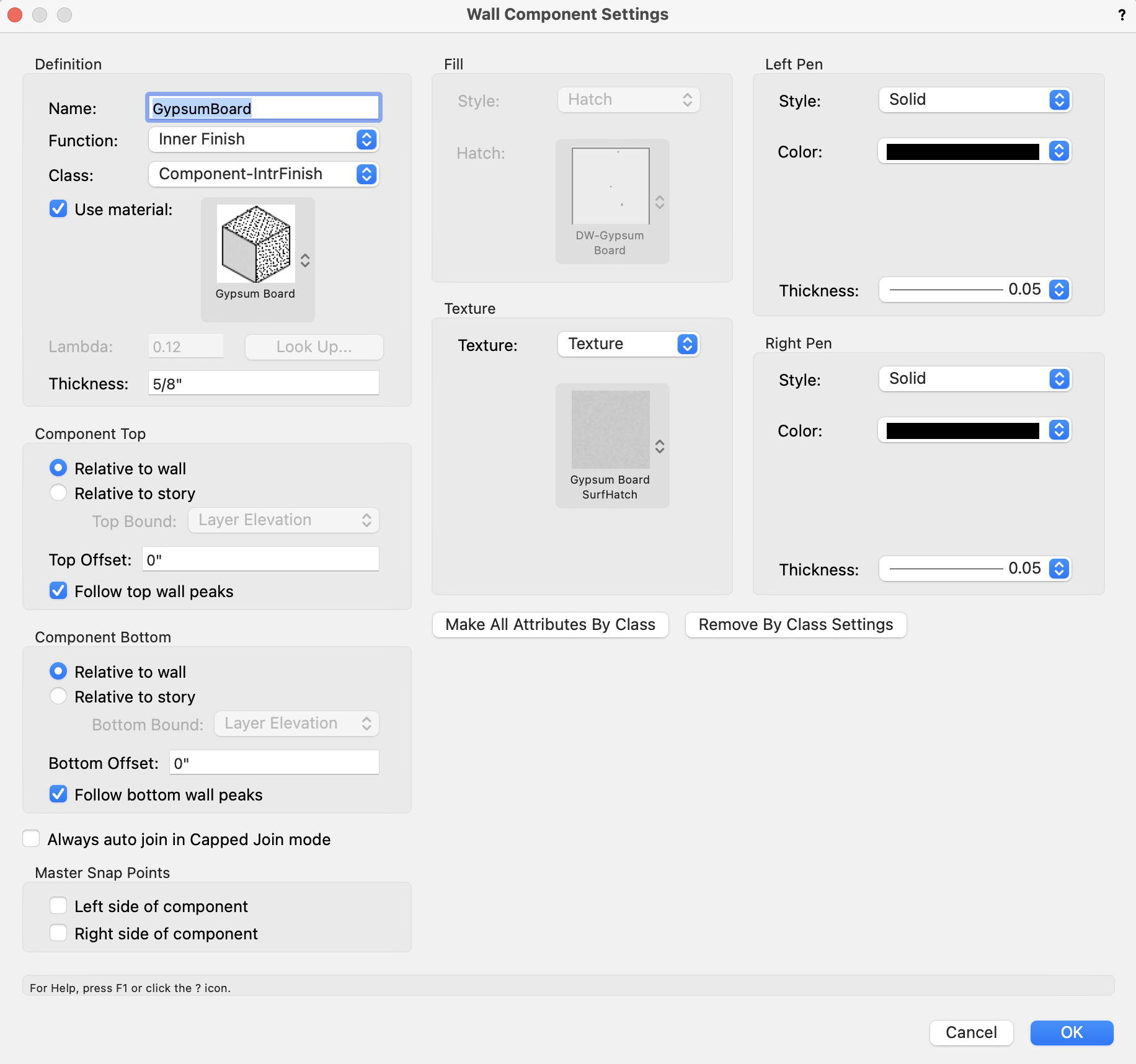Open the Function dropdown showing Inner Finish
The height and width of the screenshot is (1064, 1136).
[x=264, y=140]
